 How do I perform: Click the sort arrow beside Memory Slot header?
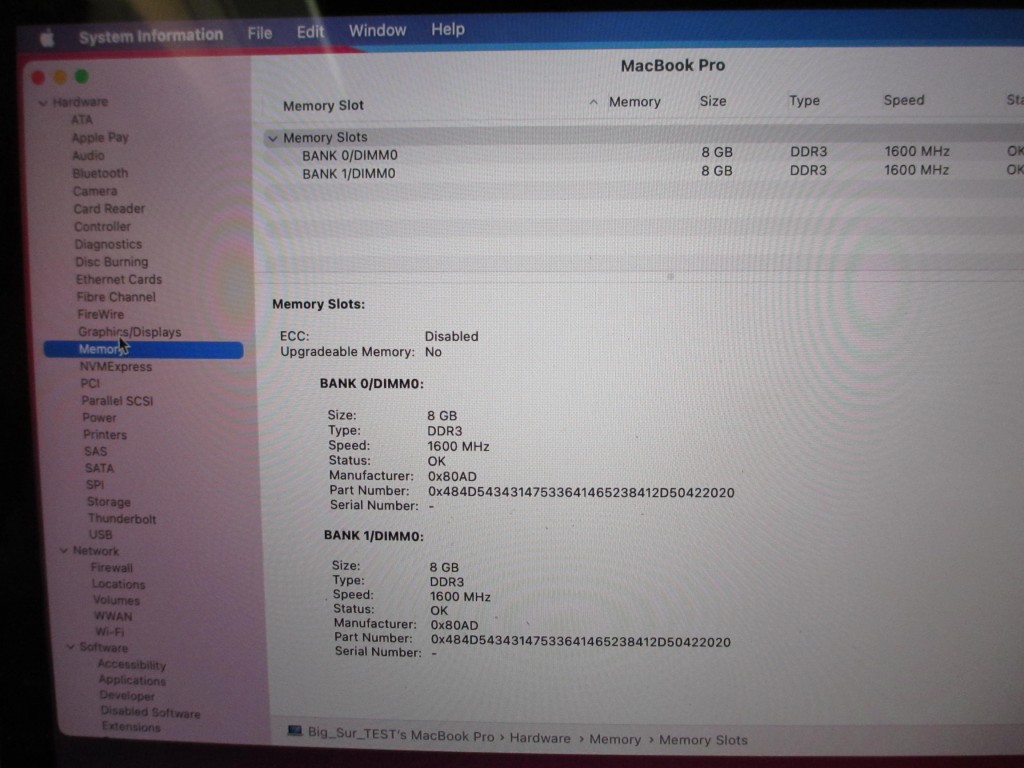click(594, 103)
